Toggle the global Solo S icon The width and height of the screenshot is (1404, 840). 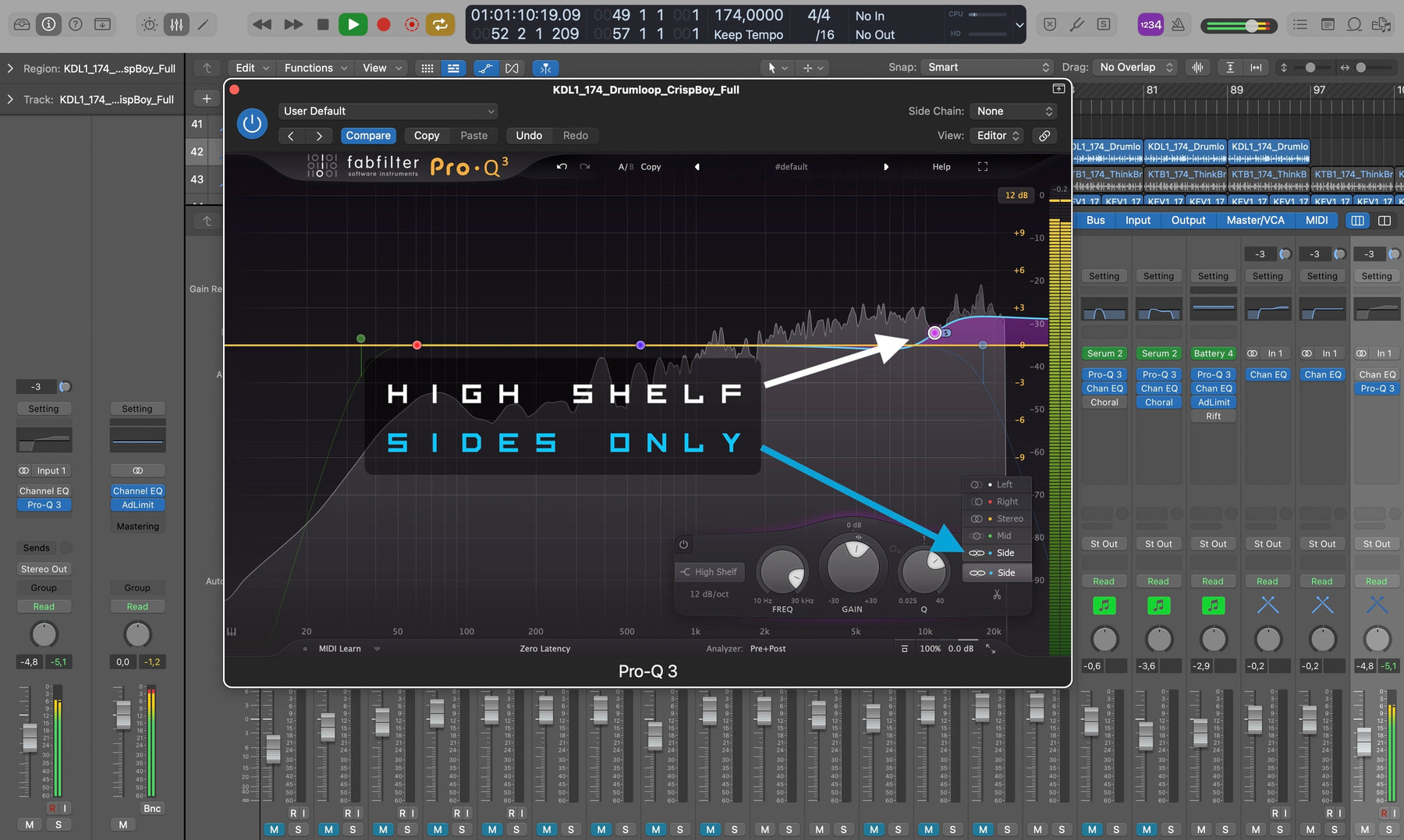tap(1104, 24)
